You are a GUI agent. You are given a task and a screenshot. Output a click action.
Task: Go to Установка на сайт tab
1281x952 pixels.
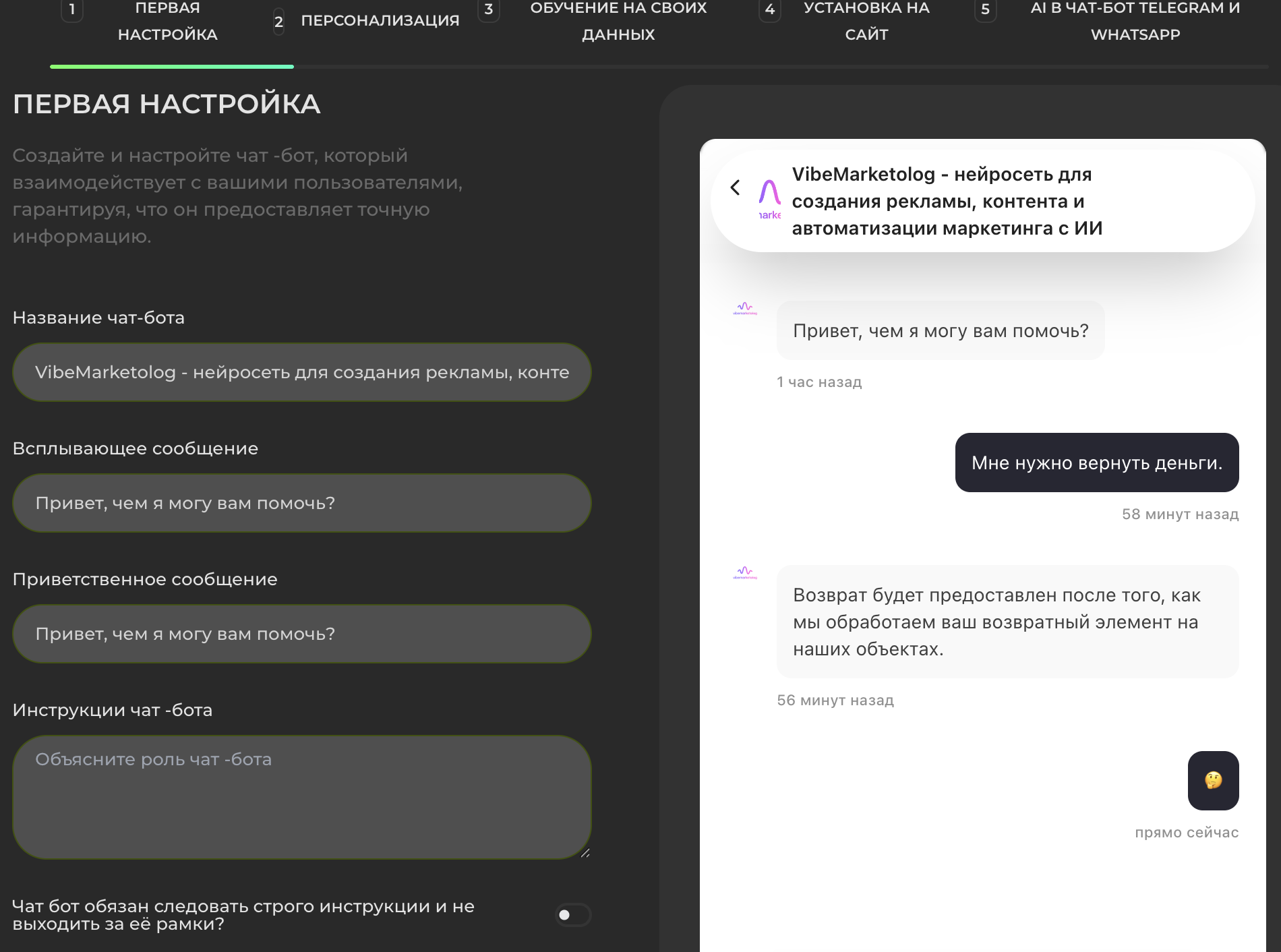click(x=866, y=21)
